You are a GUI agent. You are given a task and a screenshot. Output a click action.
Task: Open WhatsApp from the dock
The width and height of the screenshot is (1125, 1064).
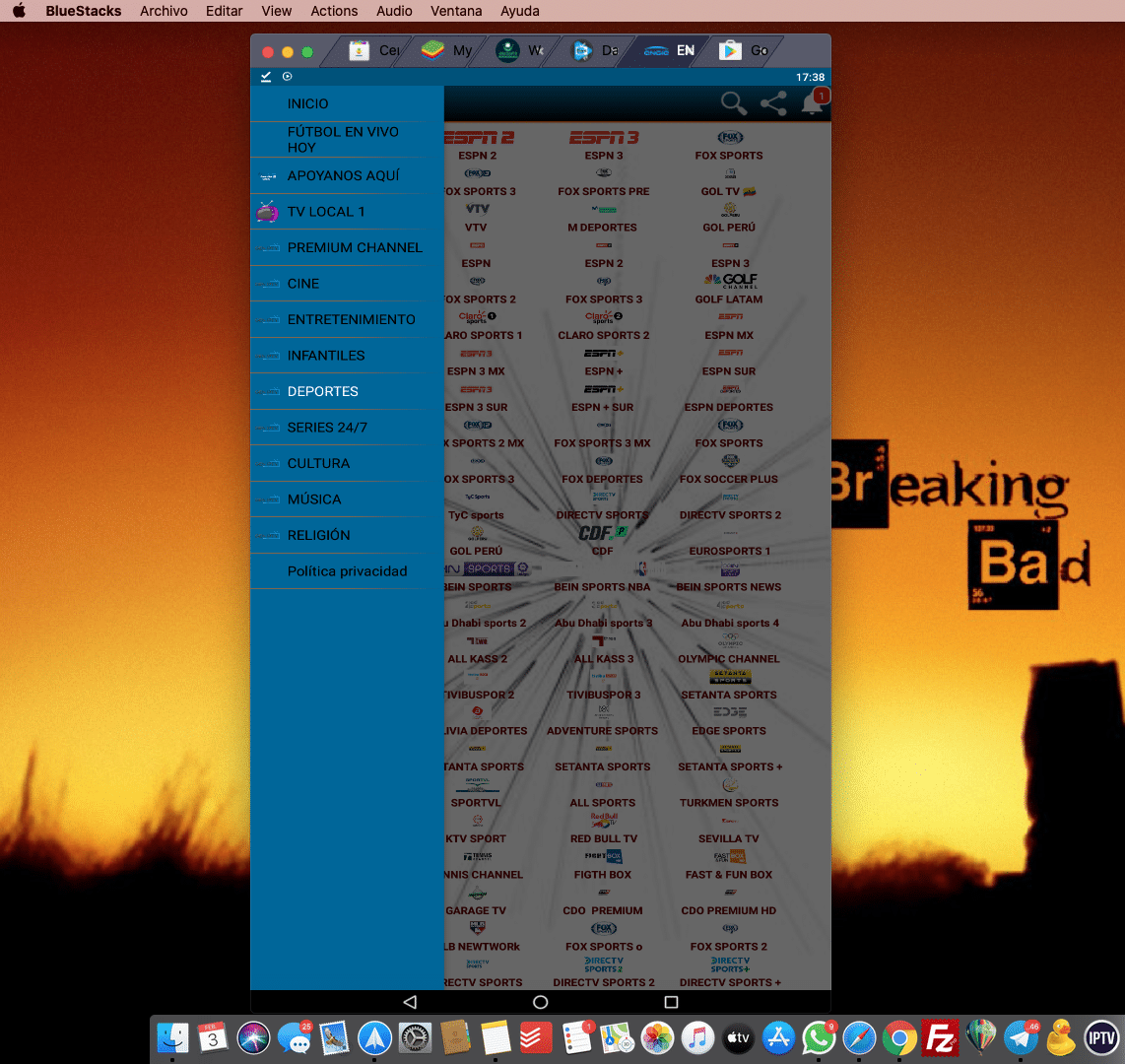point(819,1037)
